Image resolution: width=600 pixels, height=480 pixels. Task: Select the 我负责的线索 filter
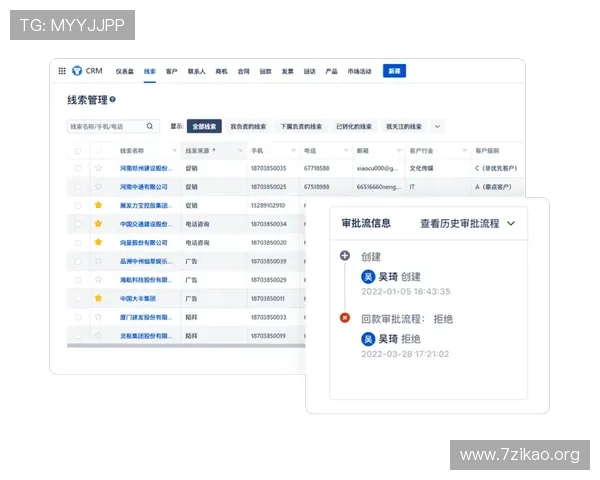coord(248,126)
